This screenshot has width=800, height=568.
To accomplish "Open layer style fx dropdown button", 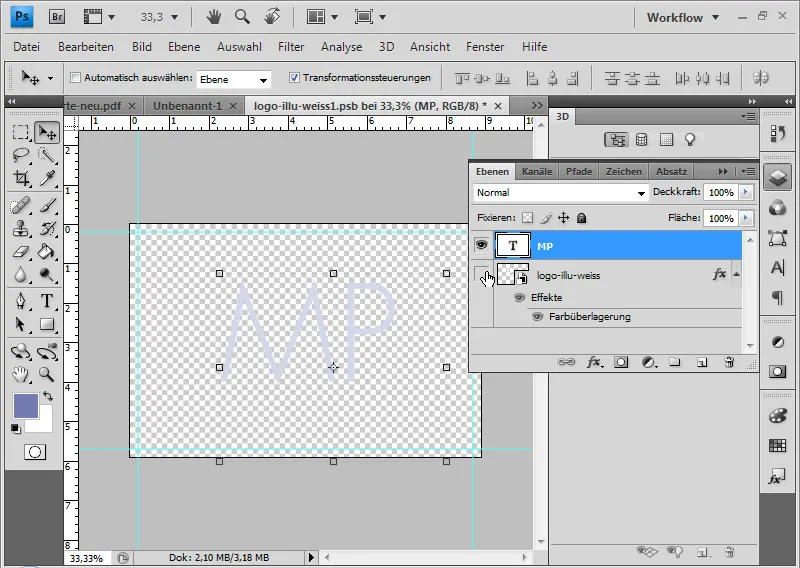I will pos(594,362).
